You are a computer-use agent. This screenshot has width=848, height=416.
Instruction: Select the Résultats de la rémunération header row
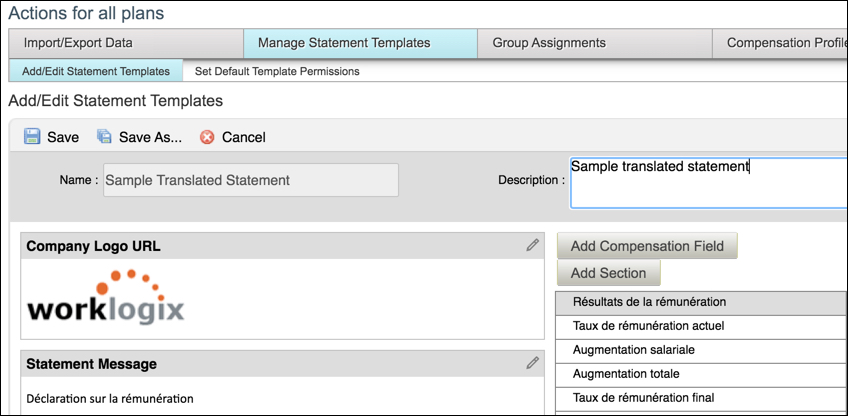[x=700, y=301]
